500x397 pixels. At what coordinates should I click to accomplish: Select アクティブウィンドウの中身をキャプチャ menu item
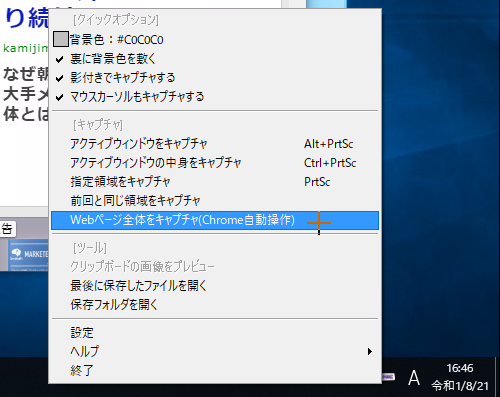click(x=215, y=163)
